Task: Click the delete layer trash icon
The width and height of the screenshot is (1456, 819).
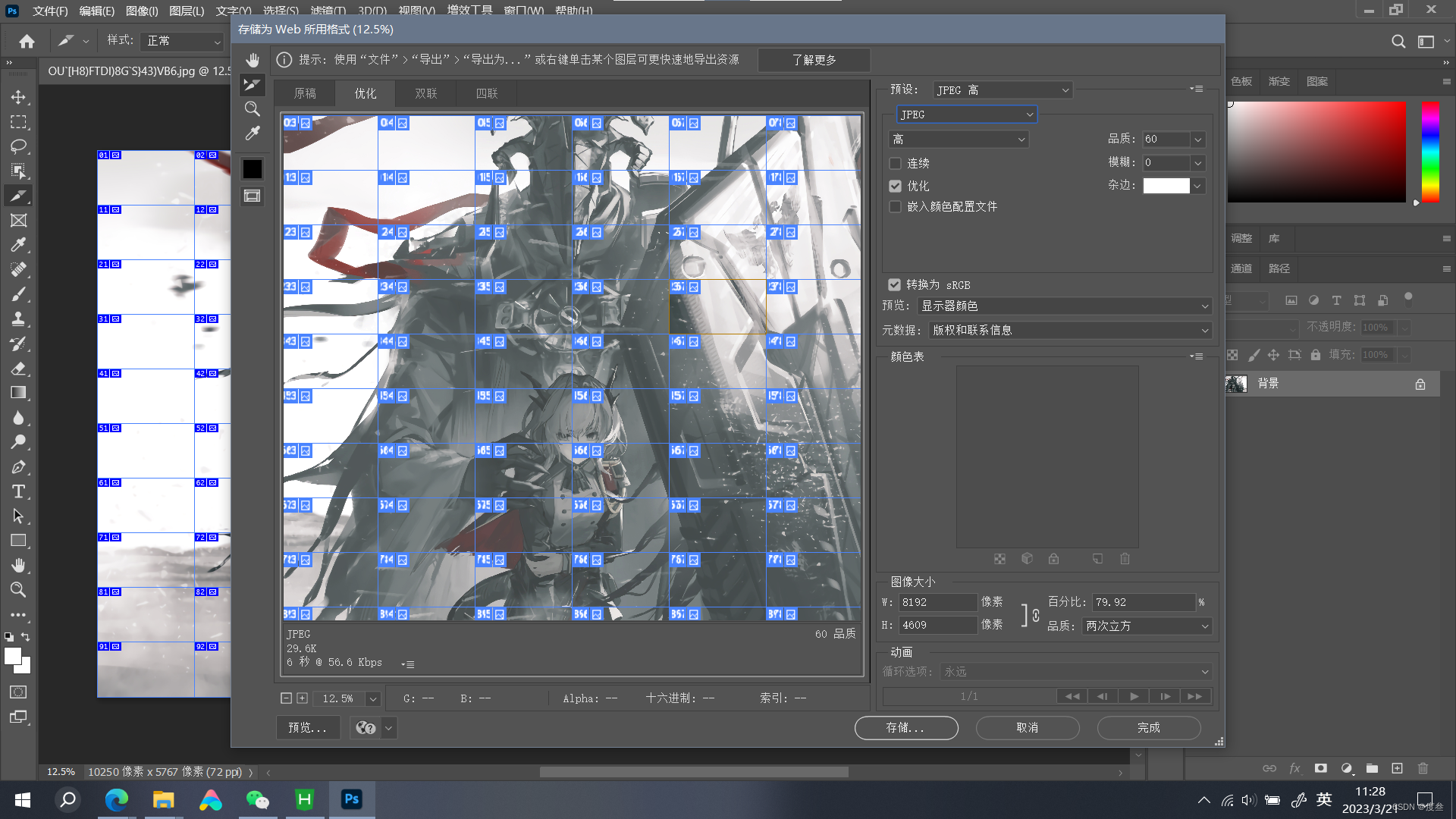Action: pos(1423,768)
